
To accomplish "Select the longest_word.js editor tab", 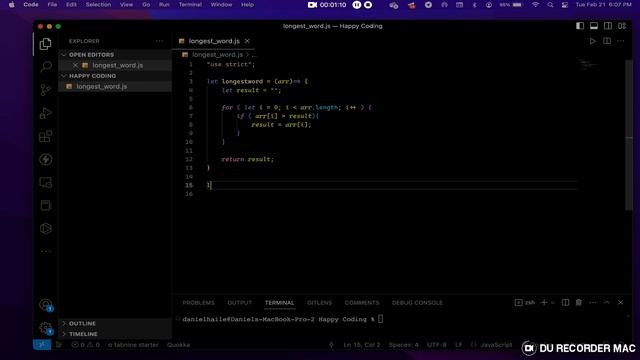I will click(214, 41).
